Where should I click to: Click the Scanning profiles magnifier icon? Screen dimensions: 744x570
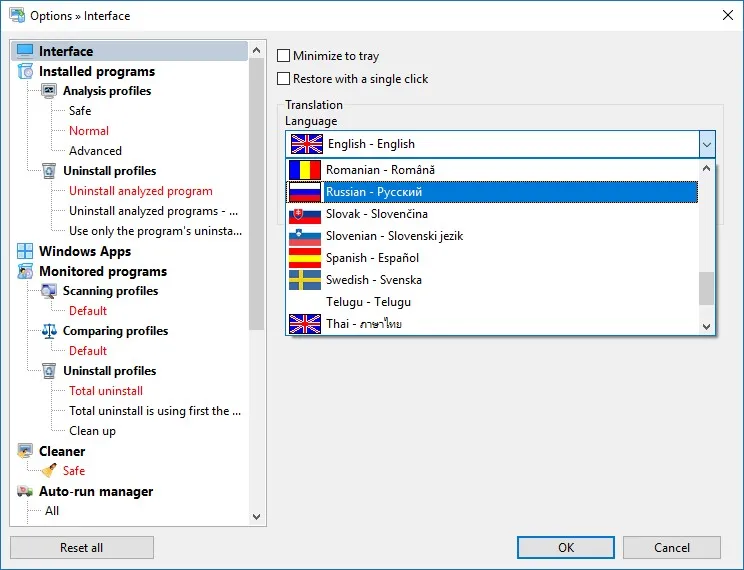click(x=49, y=291)
